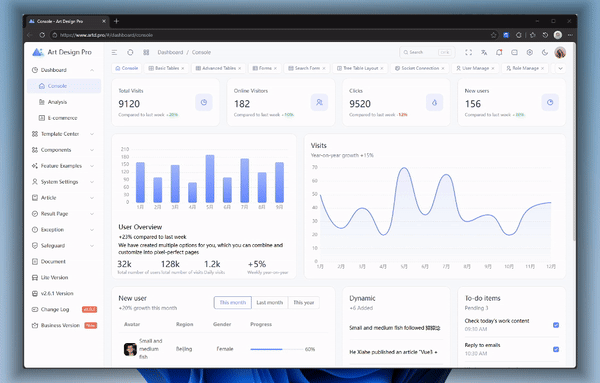
Task: Open Lite Version in the sidebar
Action: (x=64, y=278)
